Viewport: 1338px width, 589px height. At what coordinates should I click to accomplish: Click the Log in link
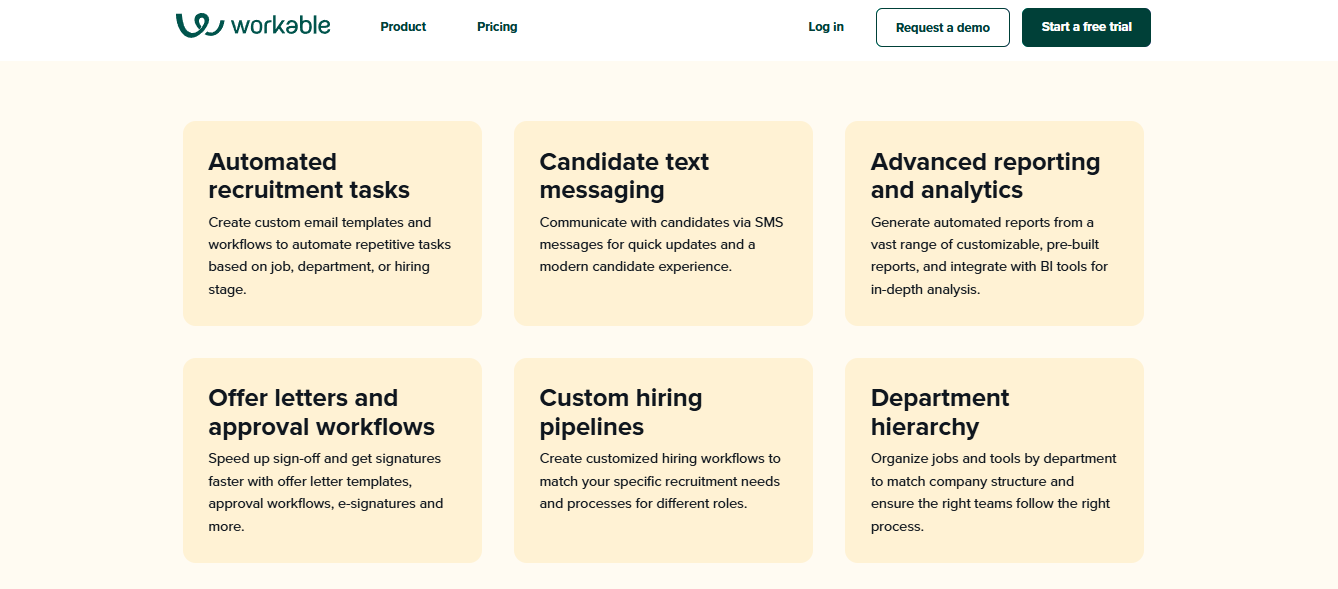click(826, 27)
